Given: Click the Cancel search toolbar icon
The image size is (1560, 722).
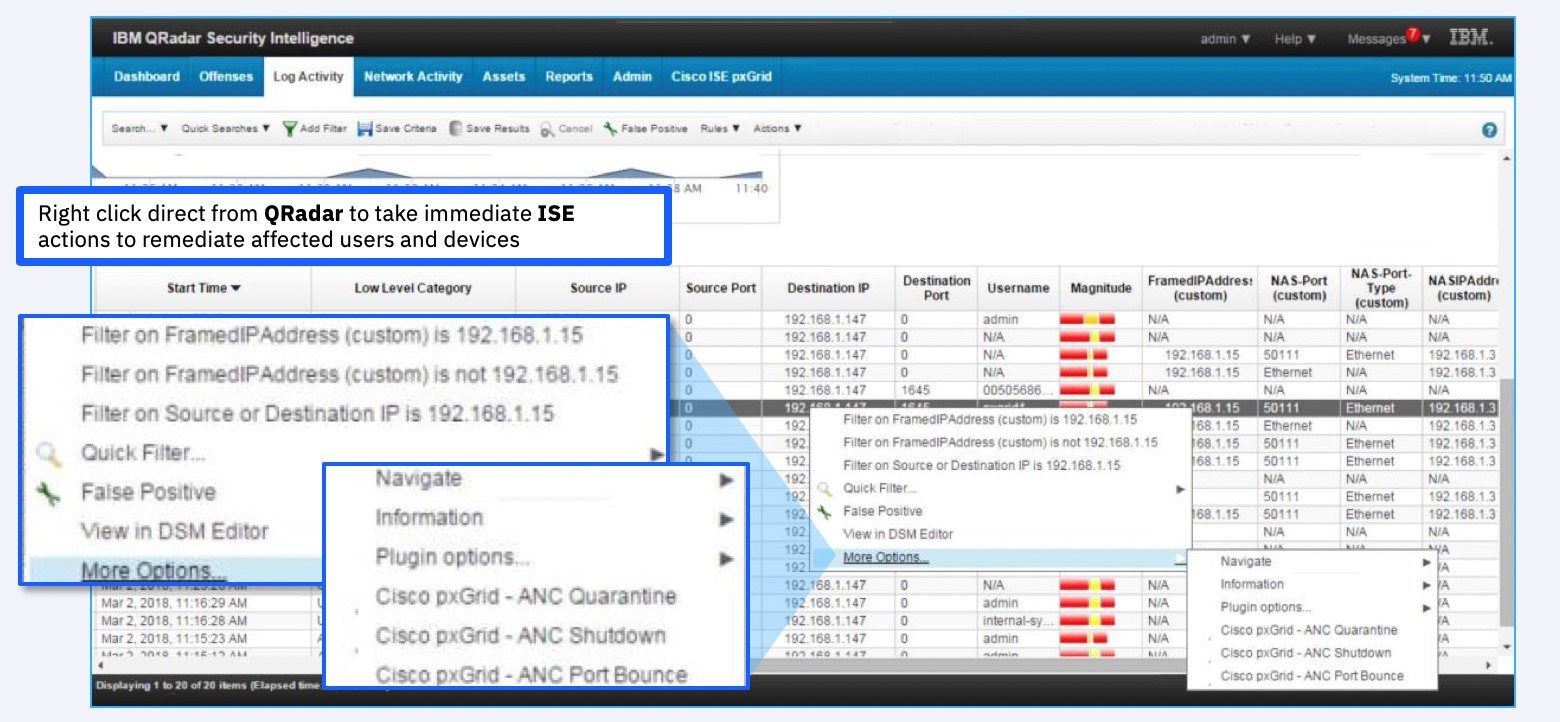Looking at the screenshot, I should click(548, 129).
